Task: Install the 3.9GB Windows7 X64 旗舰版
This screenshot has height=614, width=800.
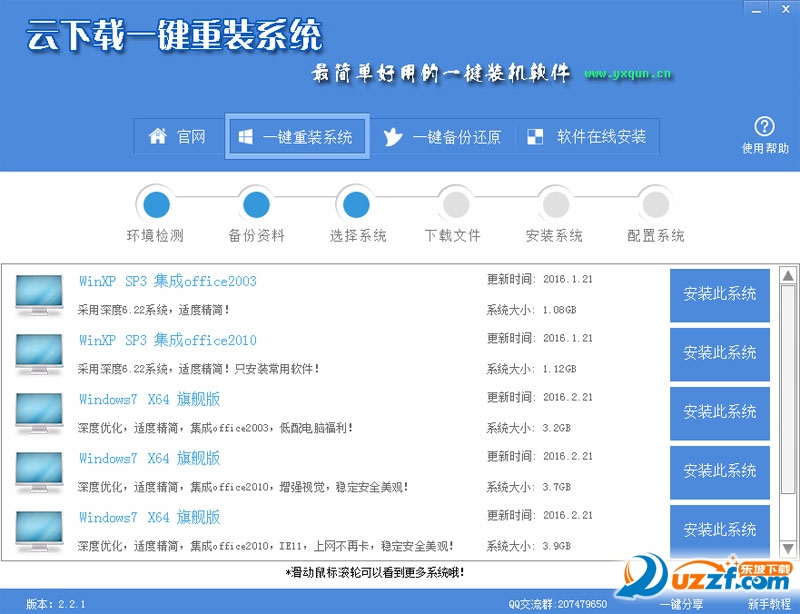Action: click(719, 531)
